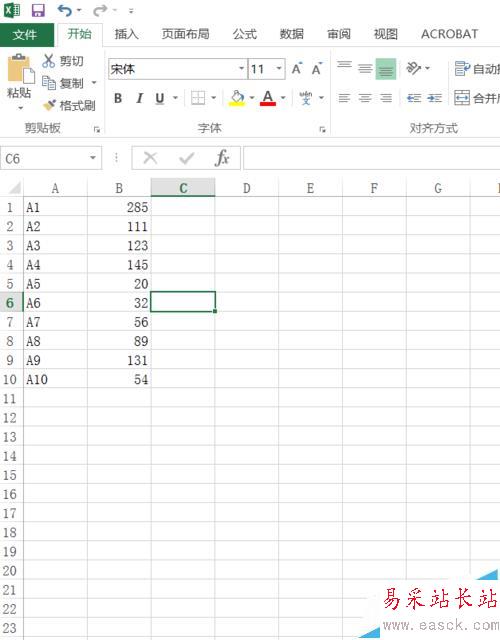Screen dimensions: 500x640
Task: Open the fill color dropdown arrow
Action: [252, 98]
